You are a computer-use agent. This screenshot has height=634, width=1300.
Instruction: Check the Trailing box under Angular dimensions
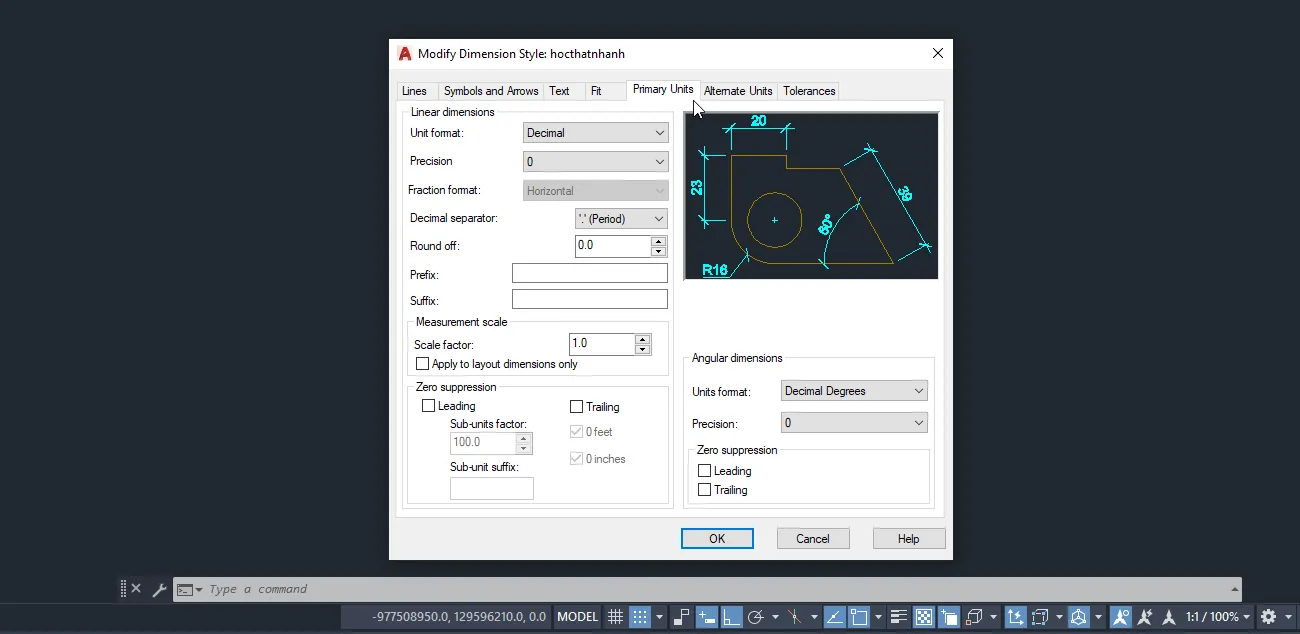pyautogui.click(x=705, y=490)
